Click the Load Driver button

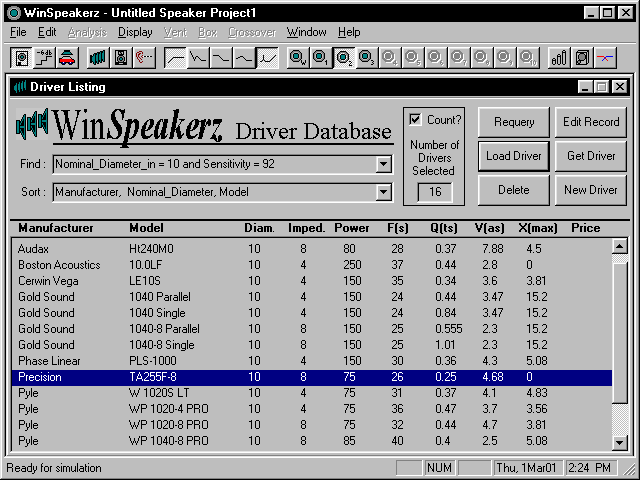(514, 156)
